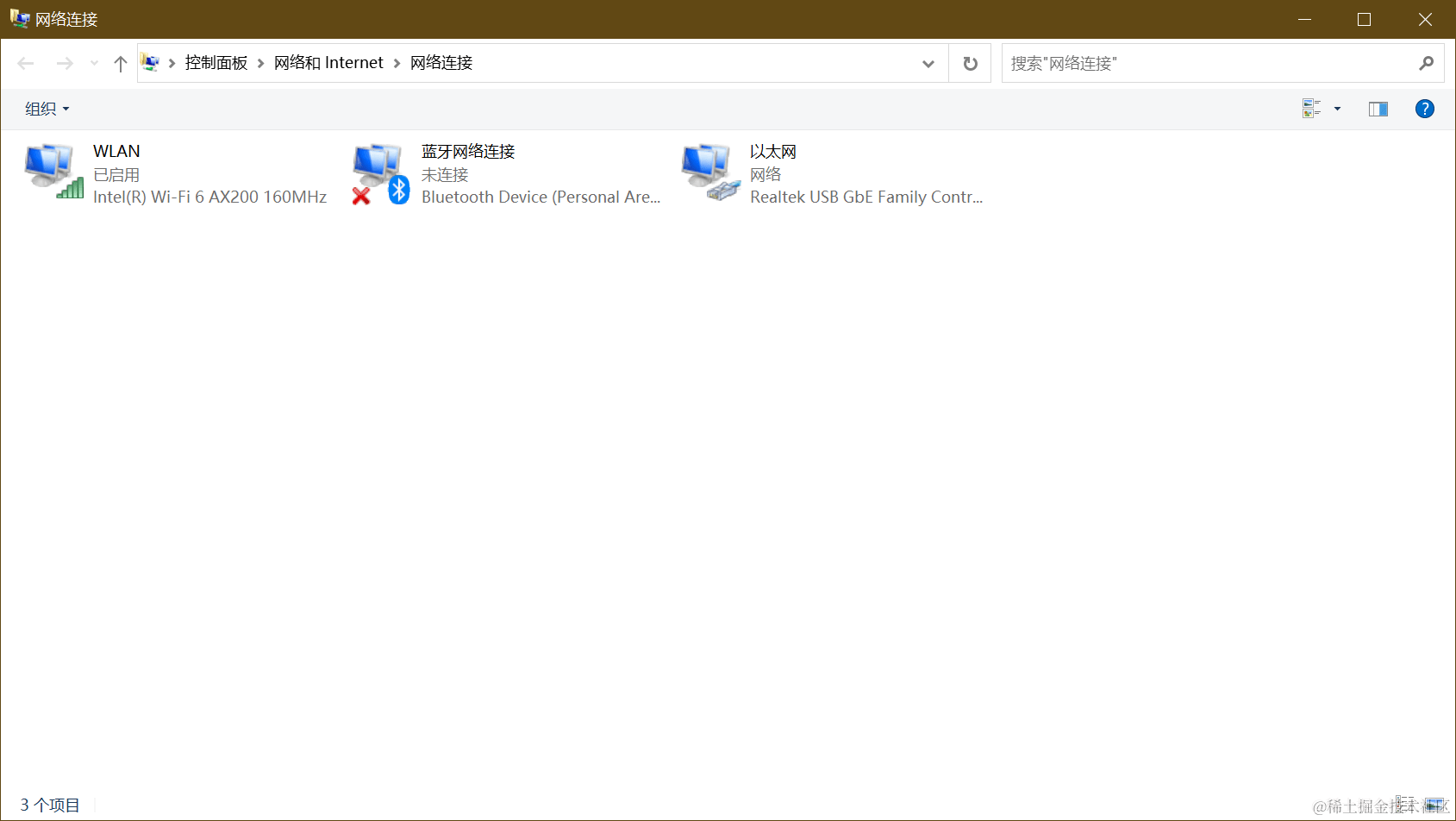
Task: Click the change view icon on toolbar
Action: pyautogui.click(x=1309, y=109)
